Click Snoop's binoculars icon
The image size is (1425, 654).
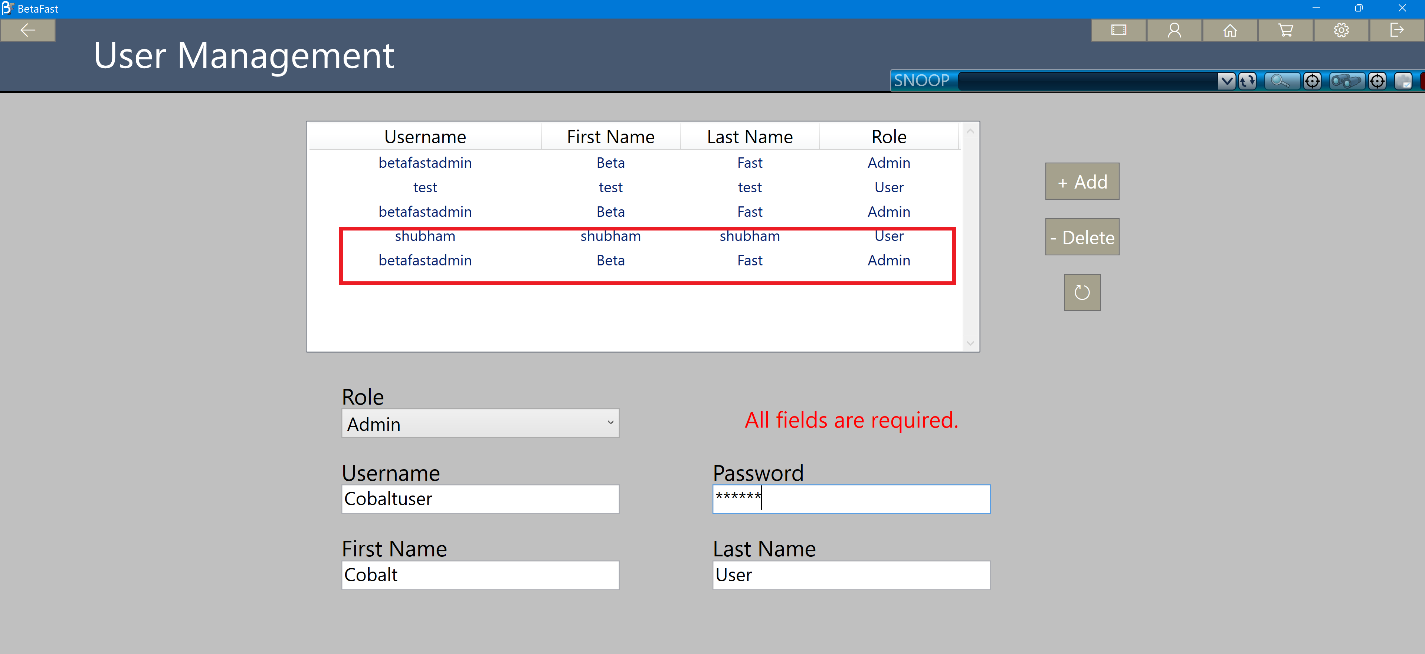coord(1347,81)
